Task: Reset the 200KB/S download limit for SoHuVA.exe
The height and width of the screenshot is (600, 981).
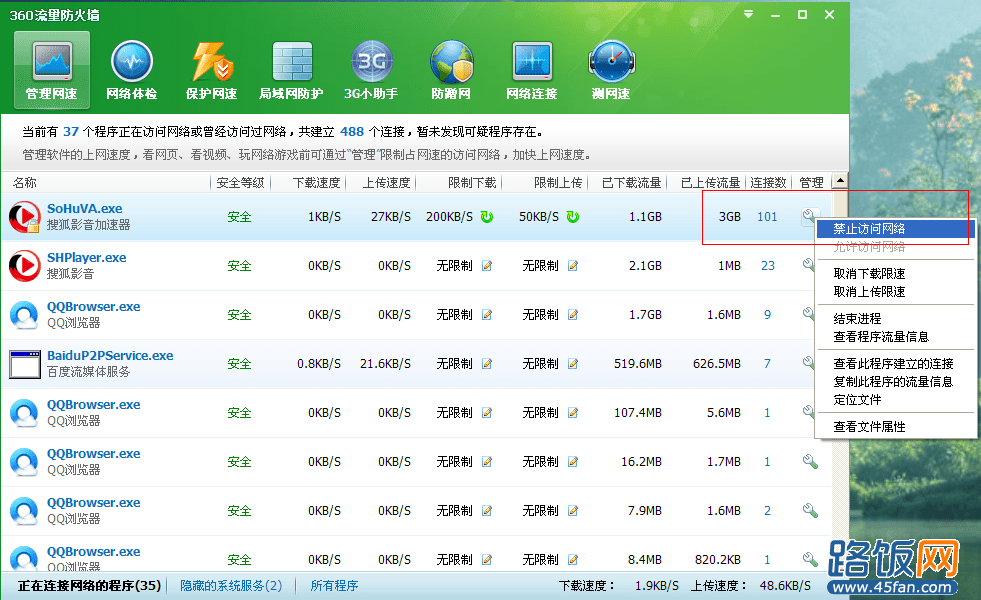Action: [x=487, y=216]
